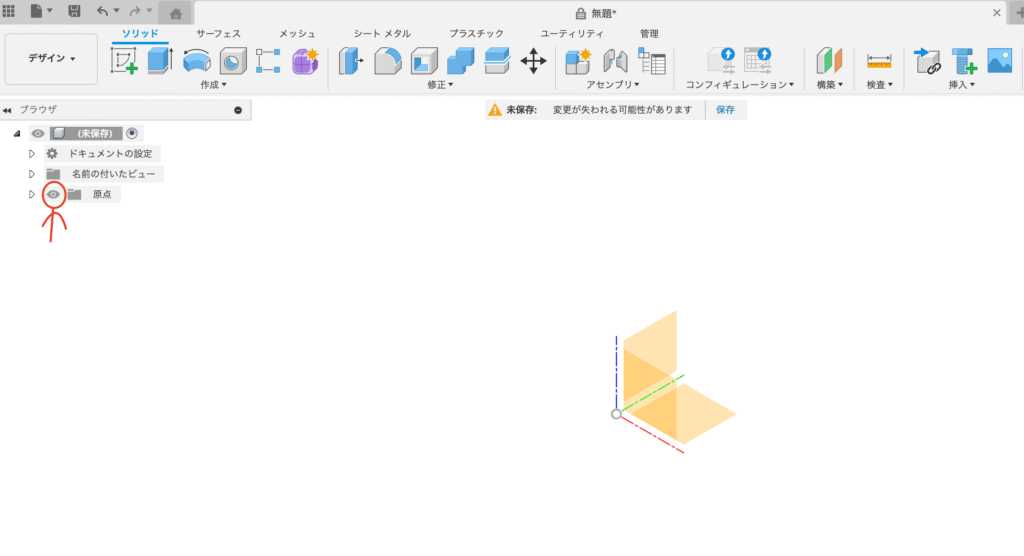Select the Revolve tool
This screenshot has height=556, width=1024.
197,61
